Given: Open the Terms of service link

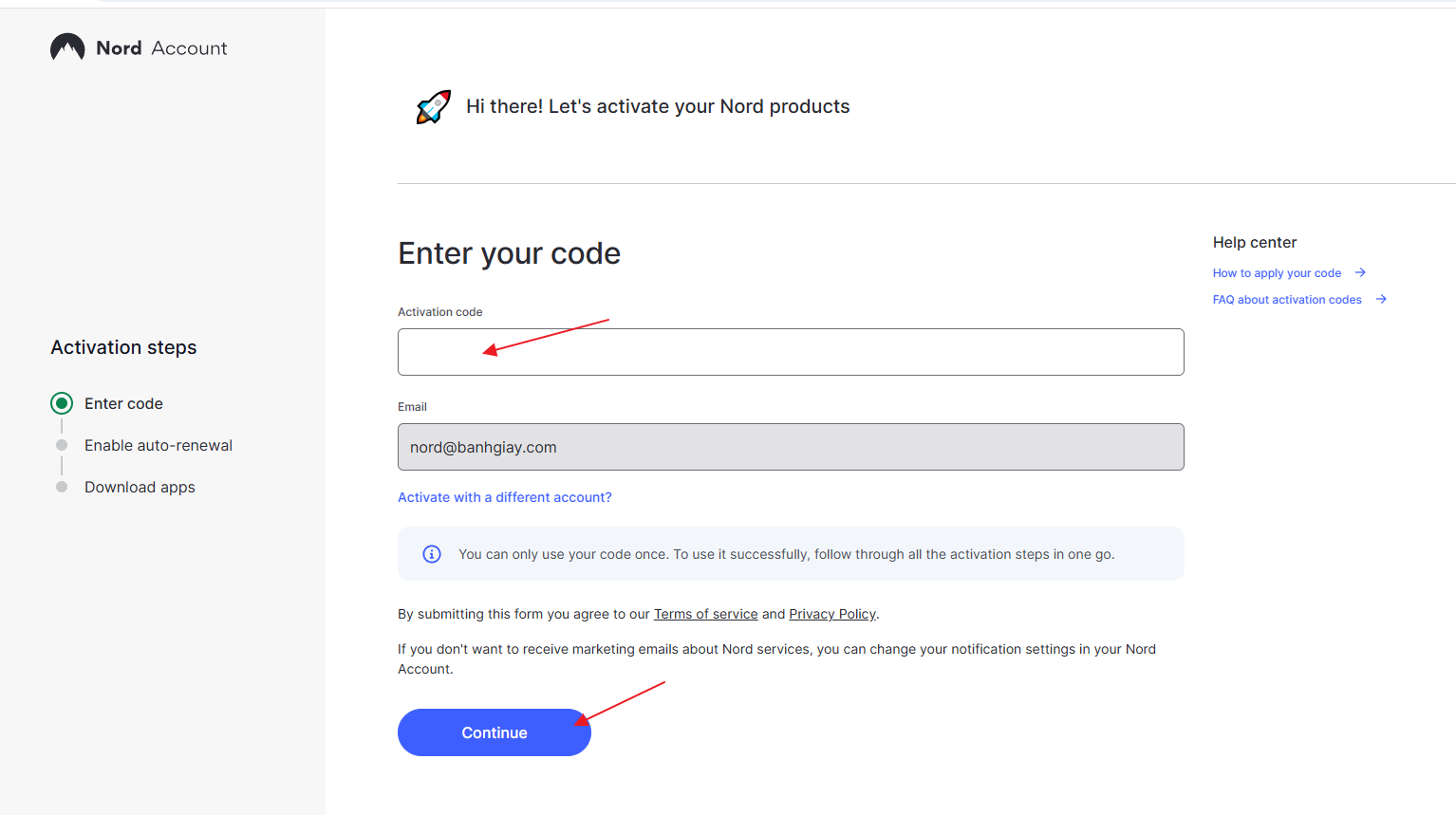Looking at the screenshot, I should click(x=705, y=614).
